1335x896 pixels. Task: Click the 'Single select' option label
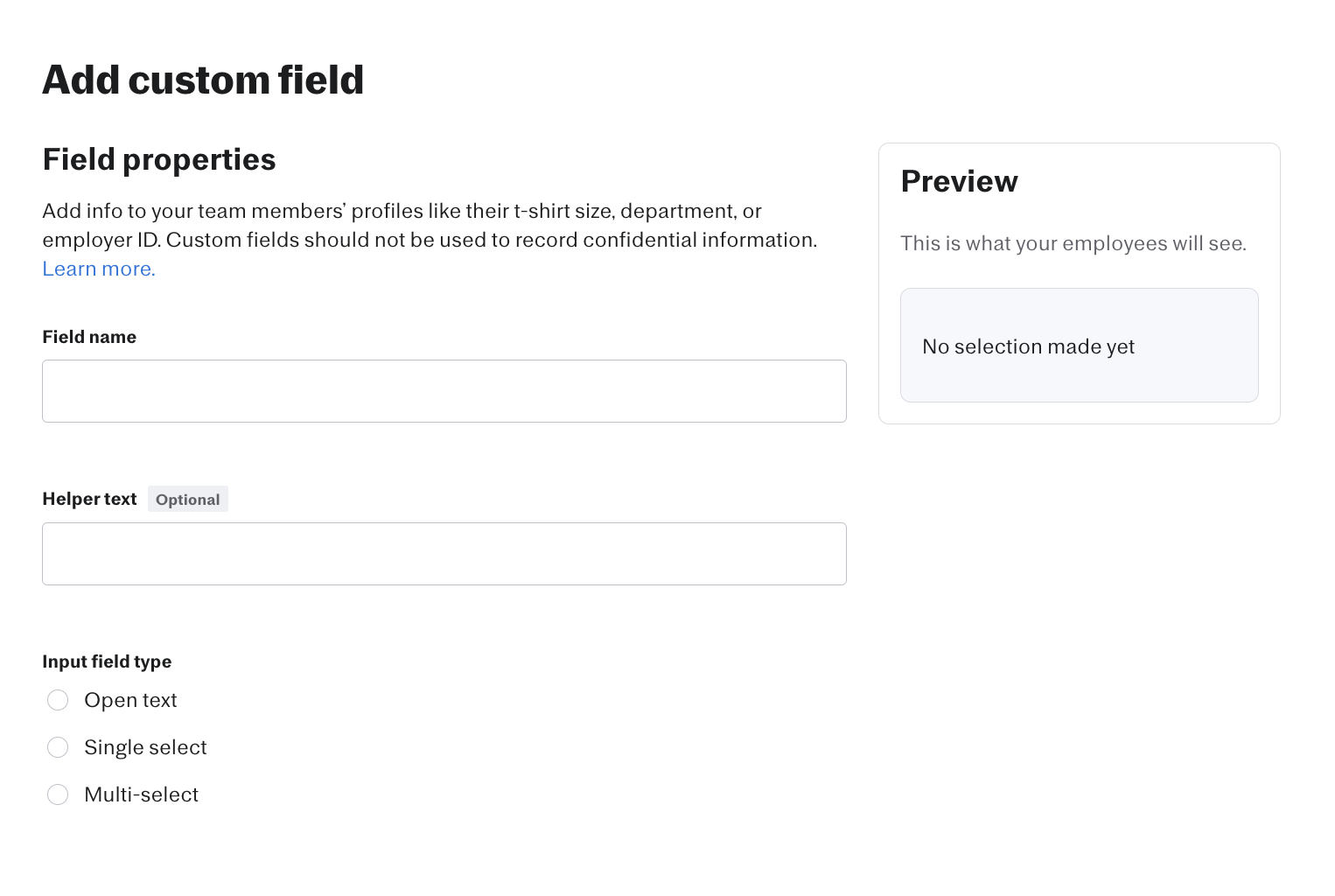tap(145, 747)
